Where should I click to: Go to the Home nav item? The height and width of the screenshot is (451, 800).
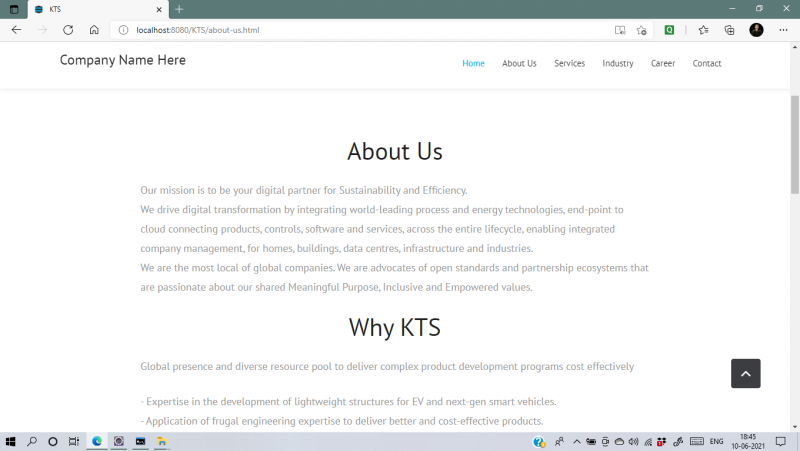pos(473,63)
